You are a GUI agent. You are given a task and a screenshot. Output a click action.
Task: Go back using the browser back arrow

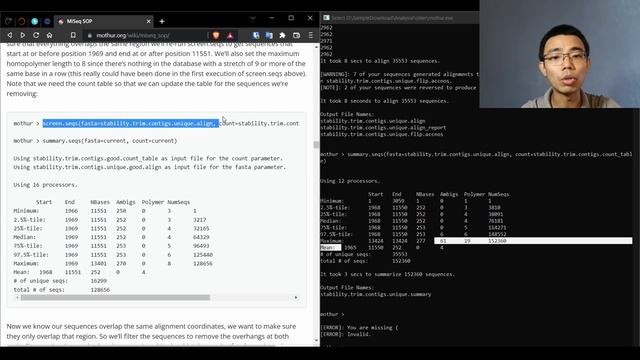tap(10, 36)
